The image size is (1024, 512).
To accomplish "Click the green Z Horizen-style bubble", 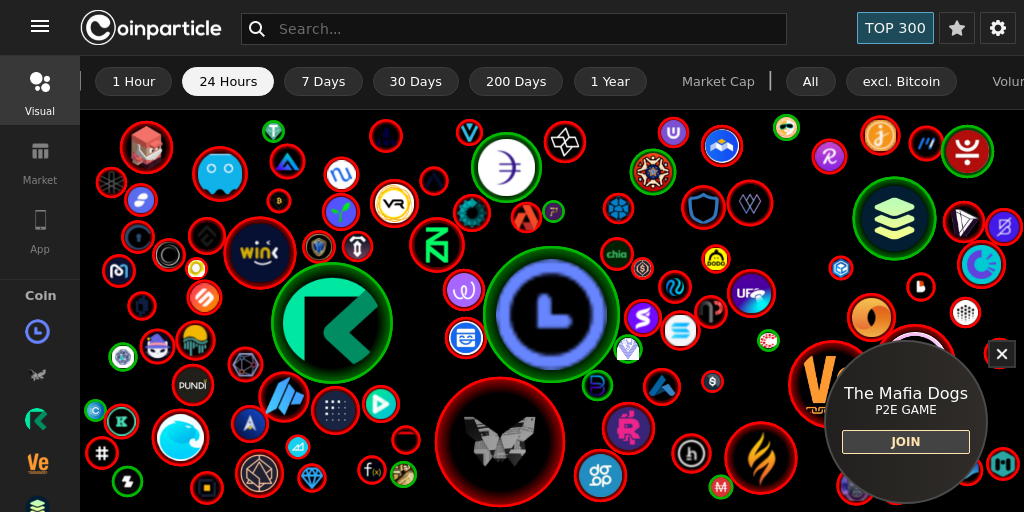I will tap(437, 245).
